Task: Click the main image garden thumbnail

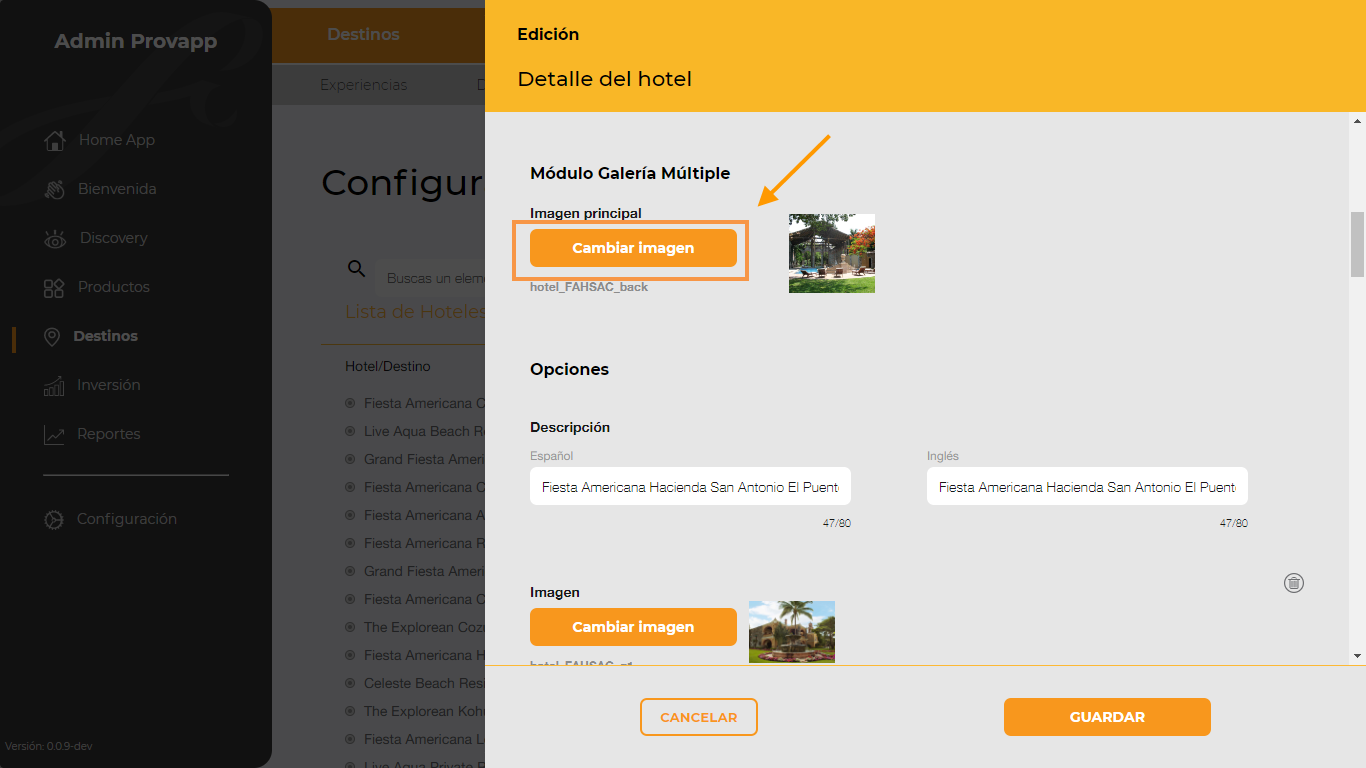Action: (832, 253)
